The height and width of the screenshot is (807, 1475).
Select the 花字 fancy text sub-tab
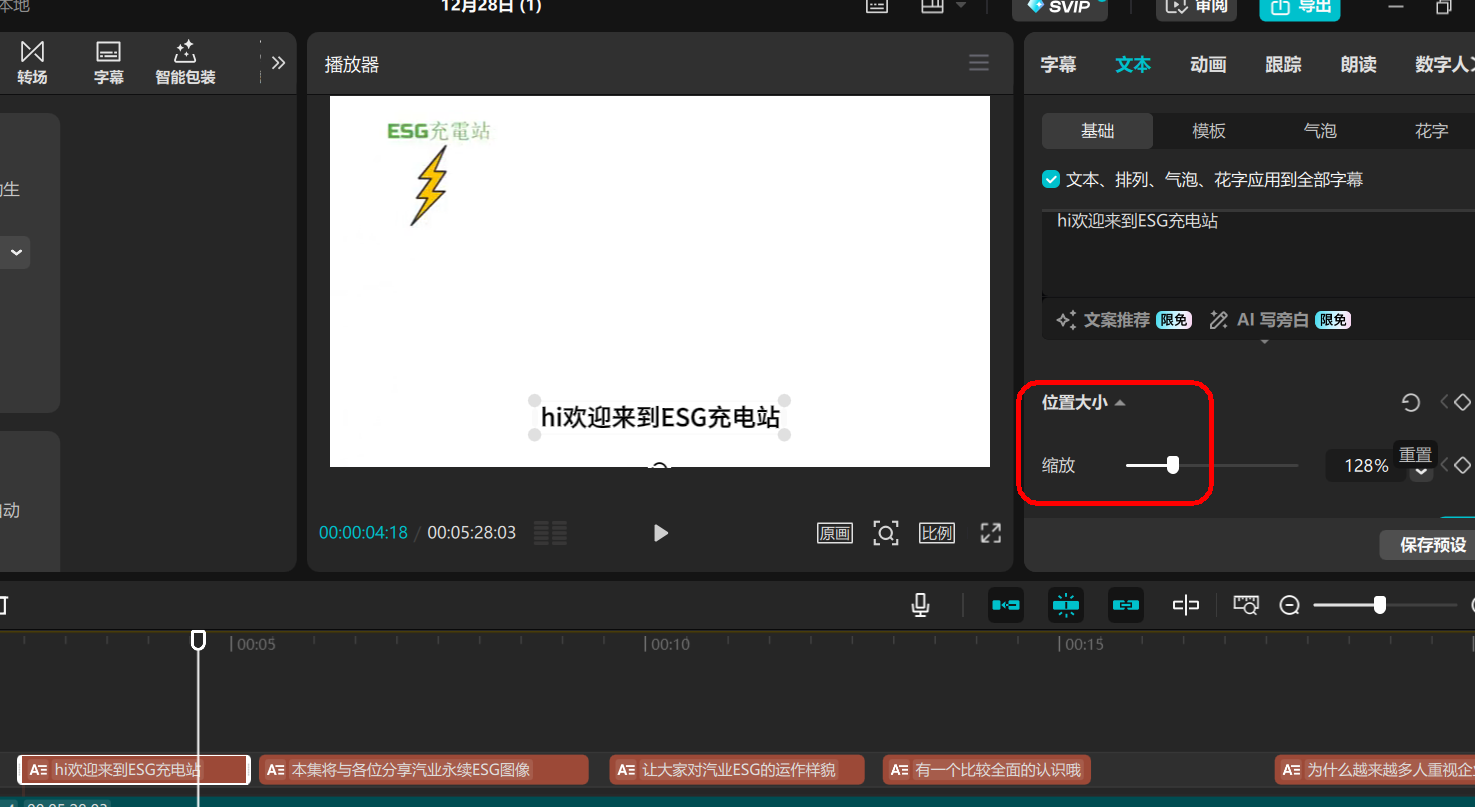1431,131
